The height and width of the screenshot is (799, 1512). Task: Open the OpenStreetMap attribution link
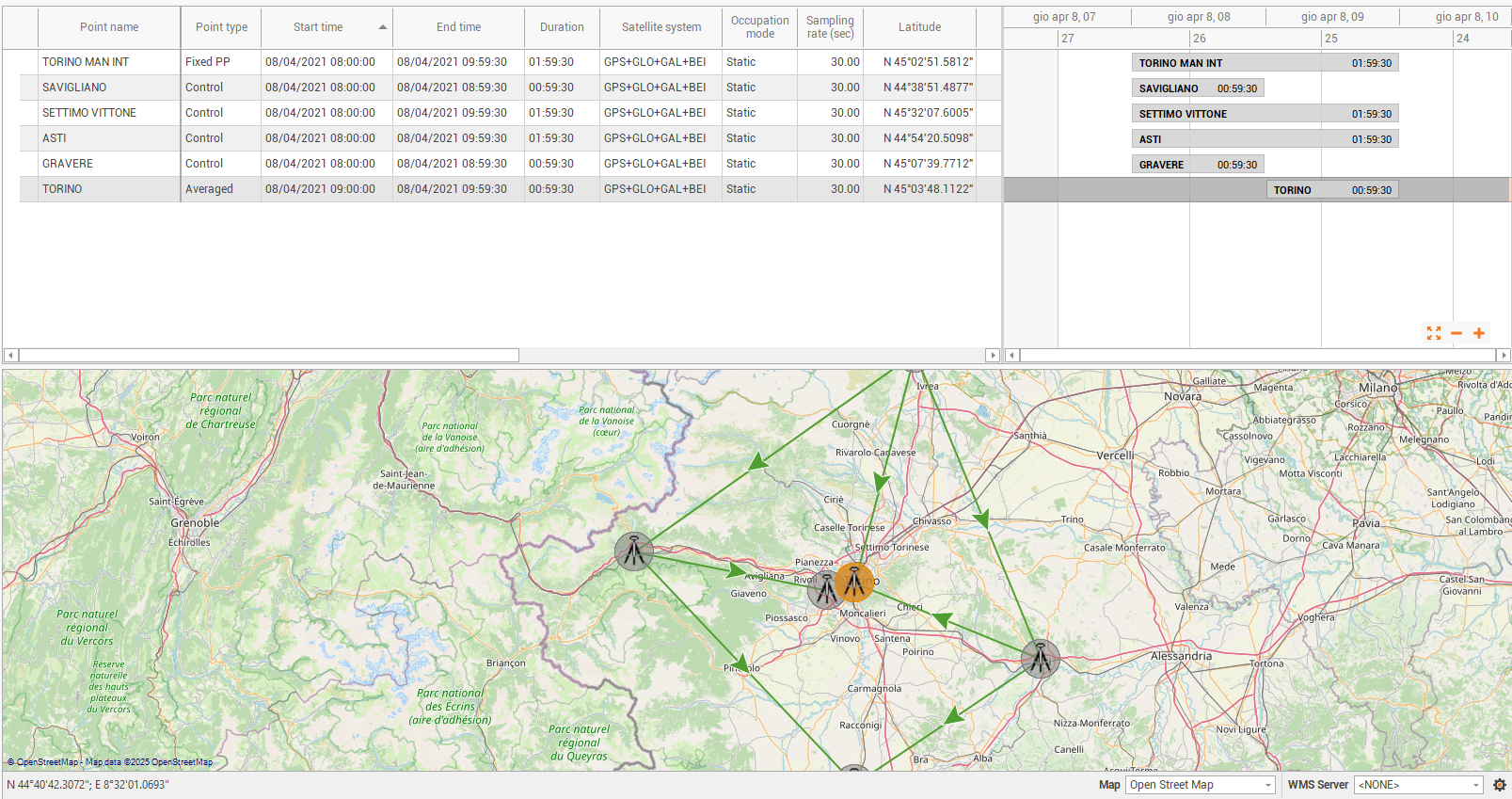(x=47, y=762)
